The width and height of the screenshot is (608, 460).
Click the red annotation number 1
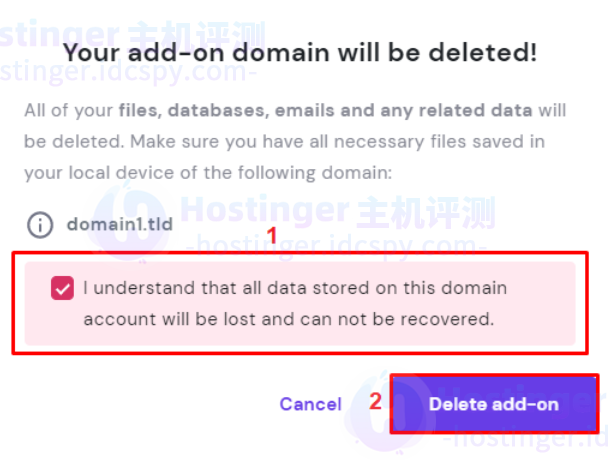[269, 239]
